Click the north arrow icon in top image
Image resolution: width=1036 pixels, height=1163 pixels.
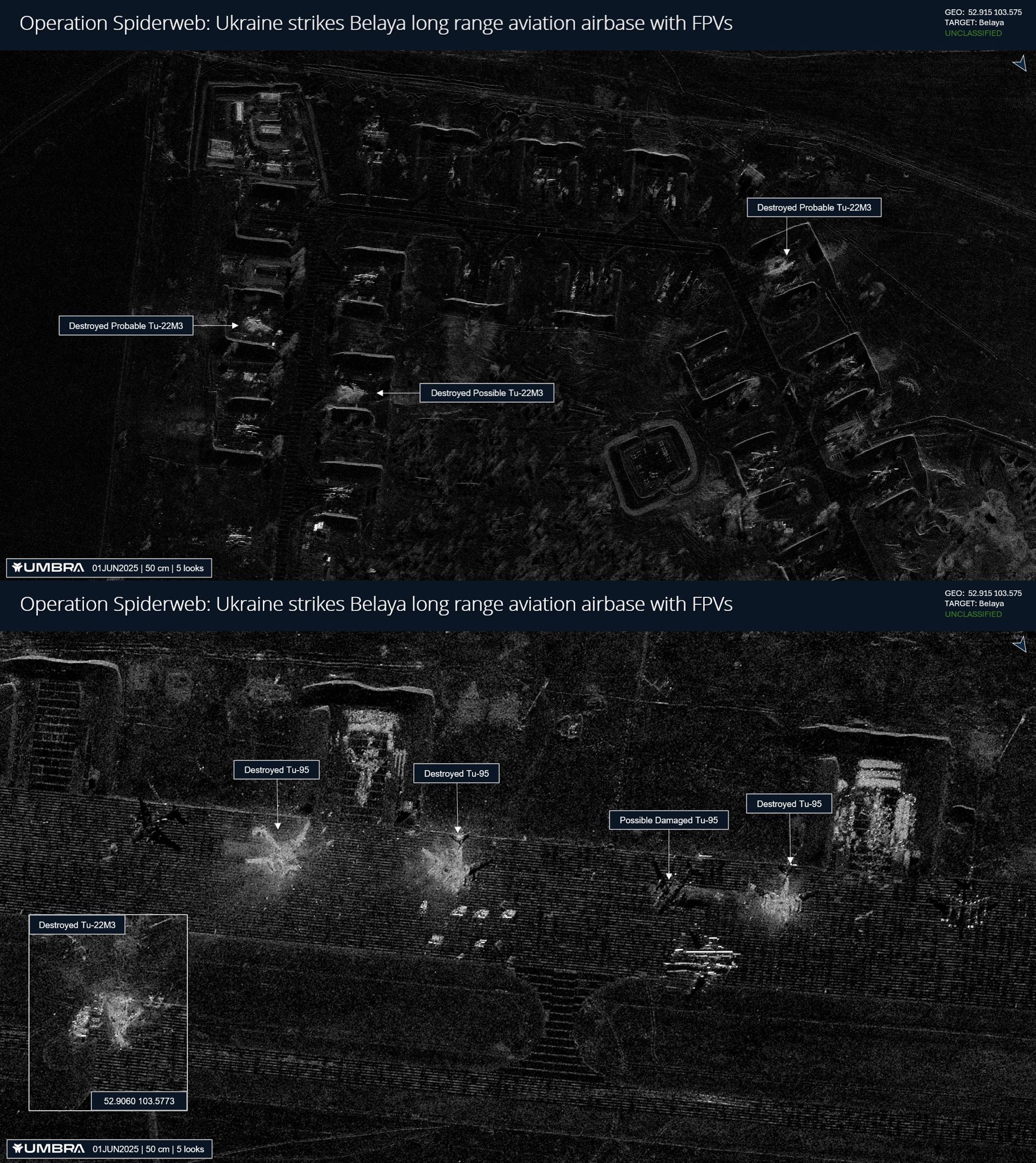[x=1020, y=63]
